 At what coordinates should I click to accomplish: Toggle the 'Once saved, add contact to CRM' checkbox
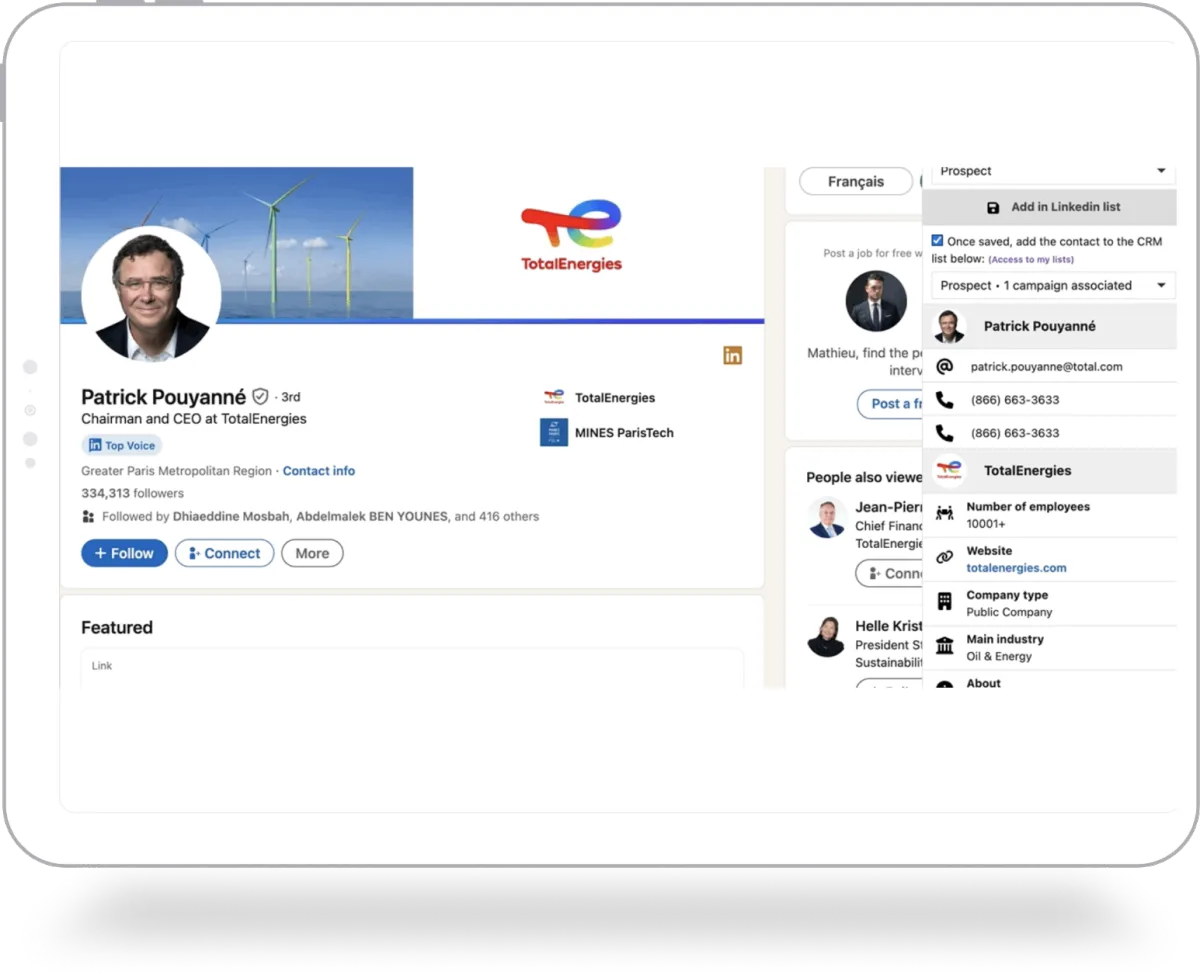(937, 241)
